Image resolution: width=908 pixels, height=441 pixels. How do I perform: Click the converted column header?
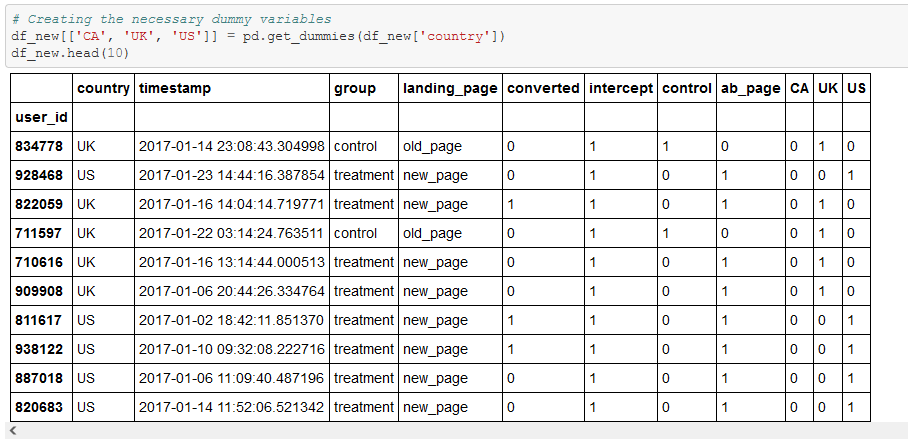point(543,89)
